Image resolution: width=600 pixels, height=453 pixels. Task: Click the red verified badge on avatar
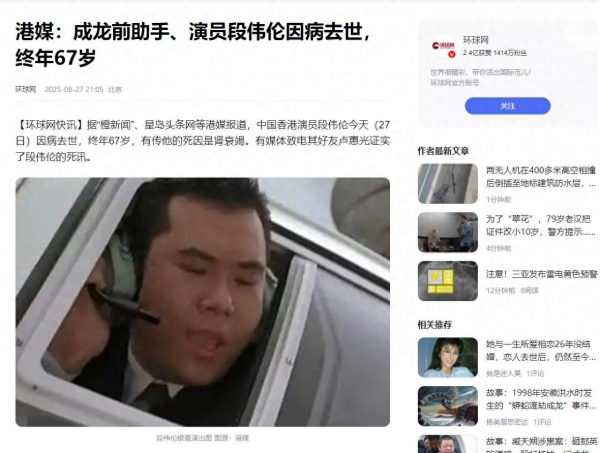point(452,54)
